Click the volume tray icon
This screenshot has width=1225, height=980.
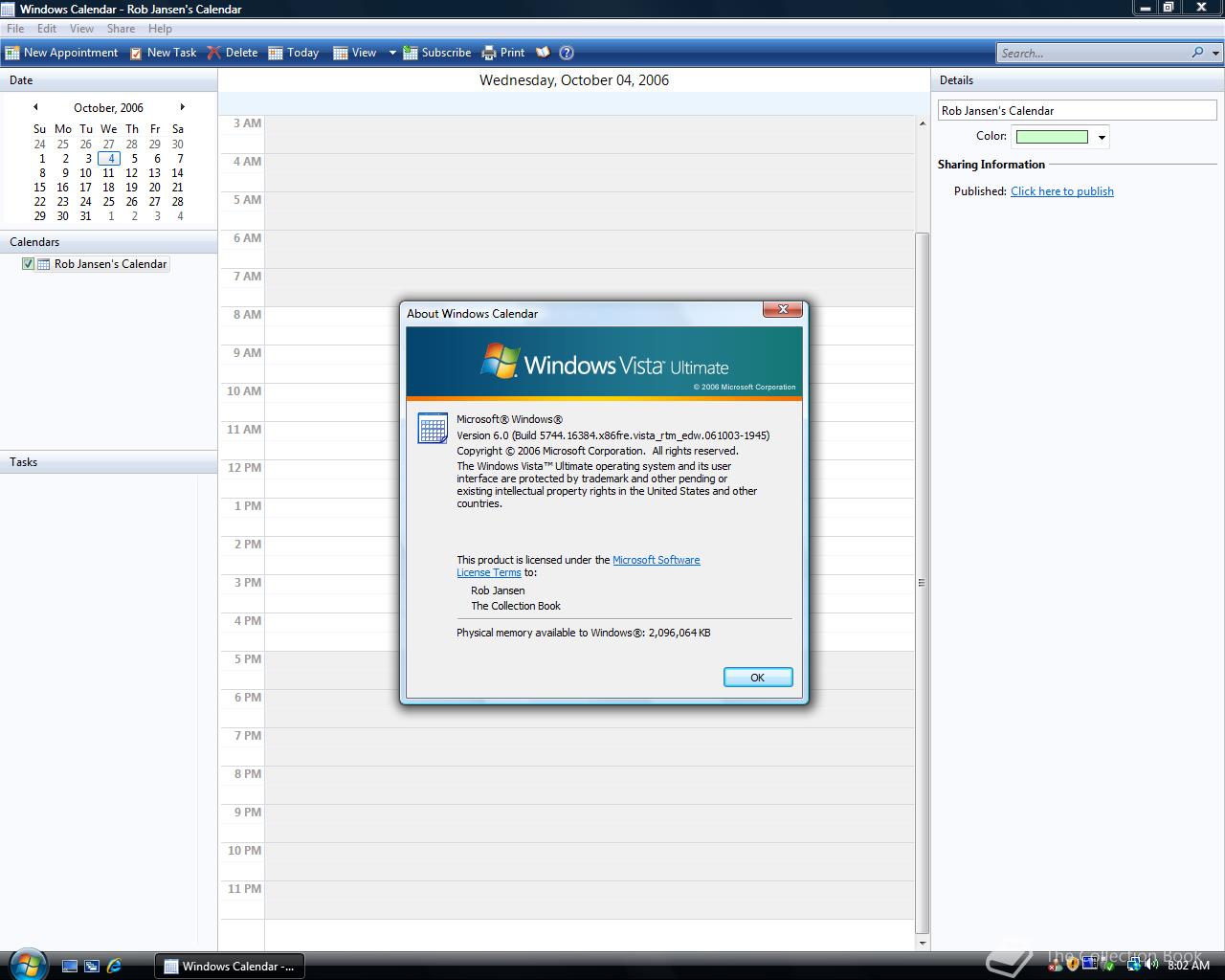[x=1152, y=966]
